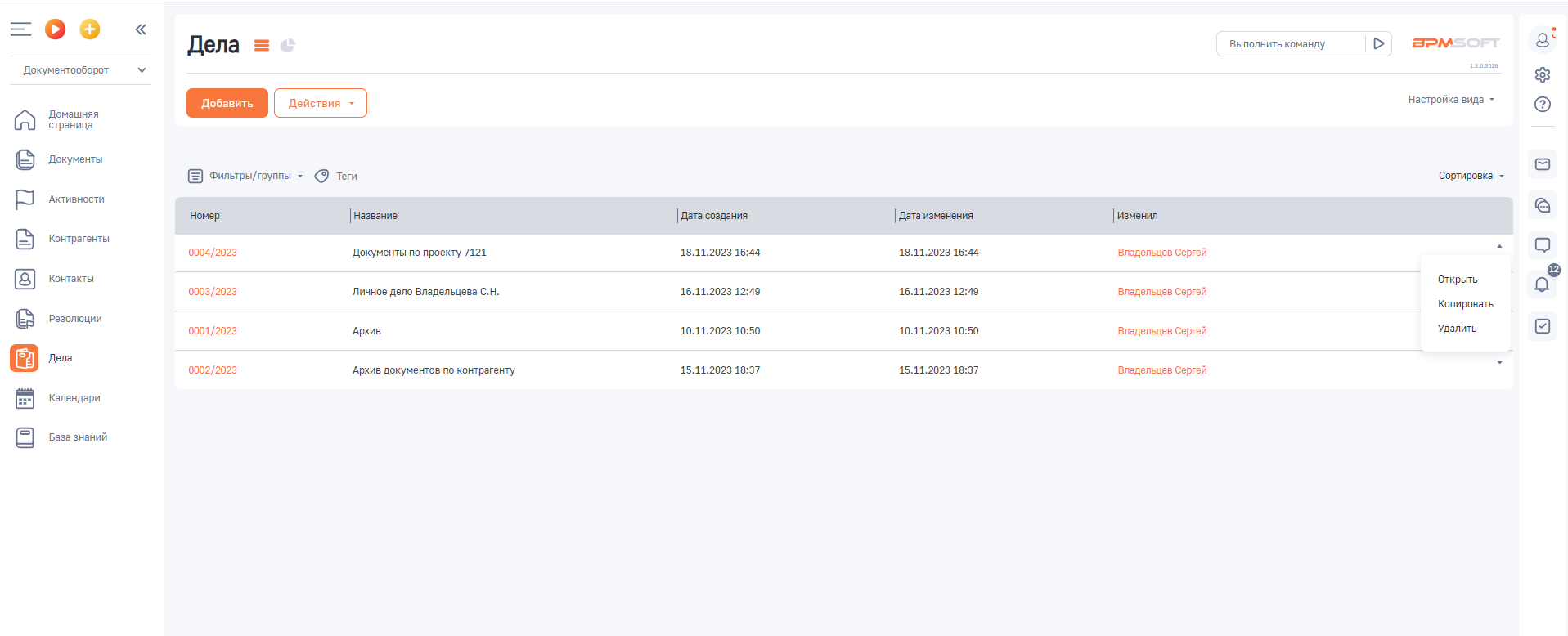Click the Дата создания column header
This screenshot has height=636, width=1568.
point(714,216)
